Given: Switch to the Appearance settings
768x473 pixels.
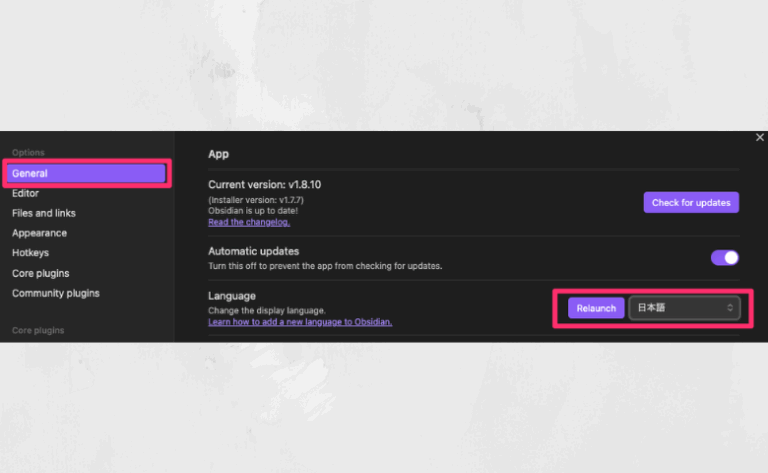Looking at the screenshot, I should click(x=40, y=233).
